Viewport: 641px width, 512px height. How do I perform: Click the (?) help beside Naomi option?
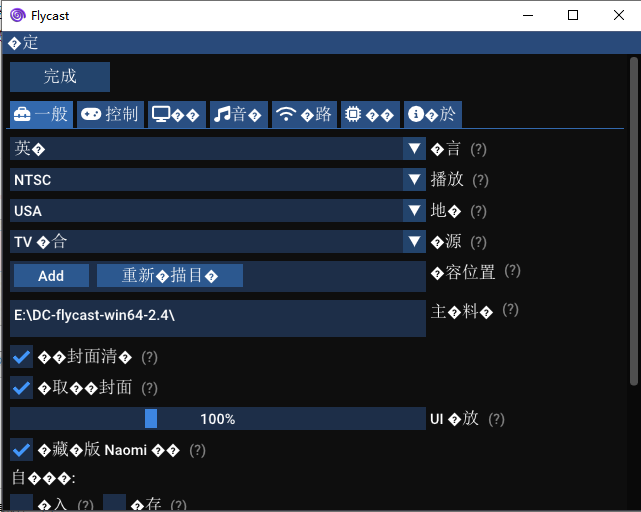pyautogui.click(x=197, y=451)
